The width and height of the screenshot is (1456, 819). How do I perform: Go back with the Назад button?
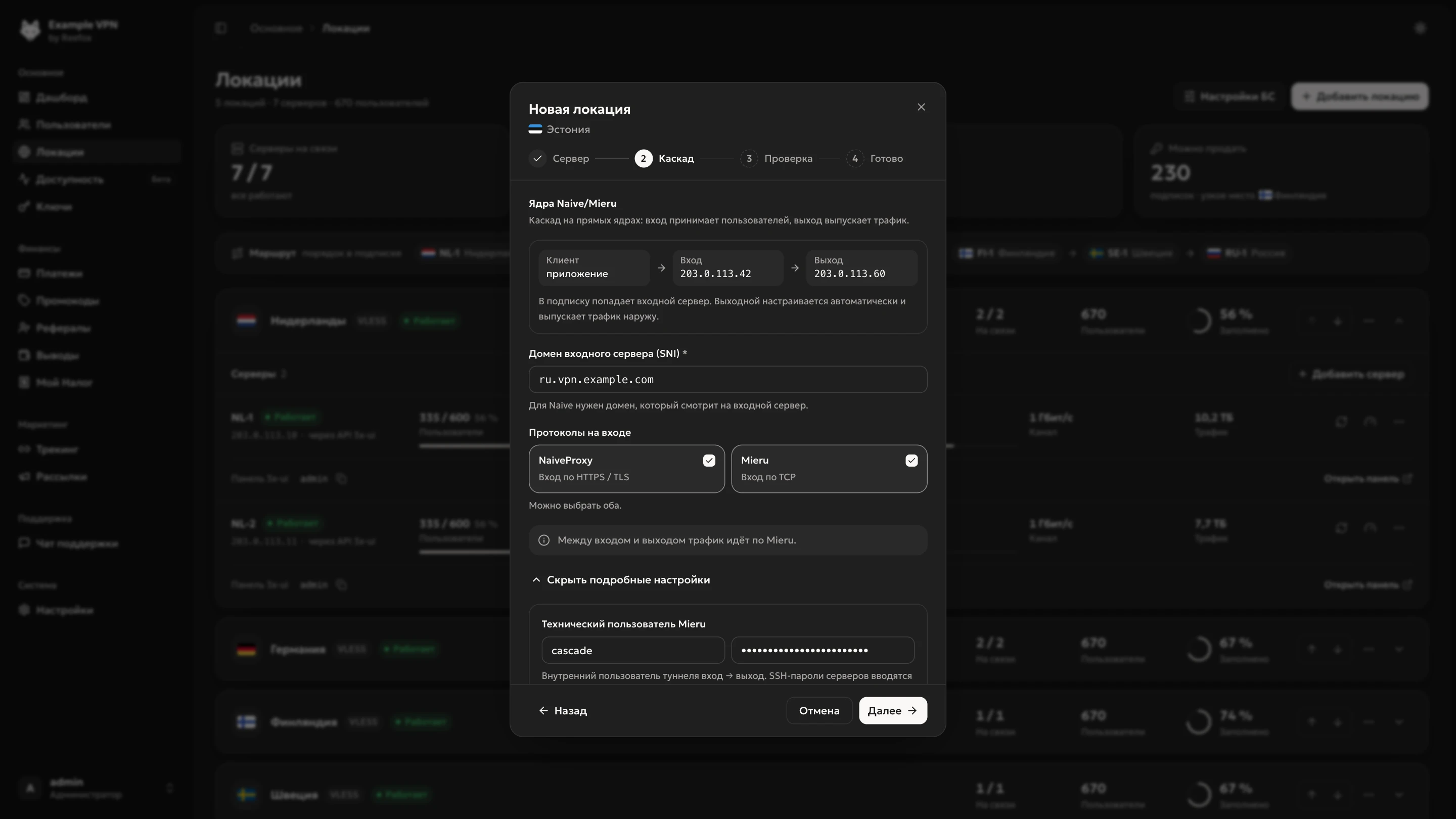click(562, 710)
